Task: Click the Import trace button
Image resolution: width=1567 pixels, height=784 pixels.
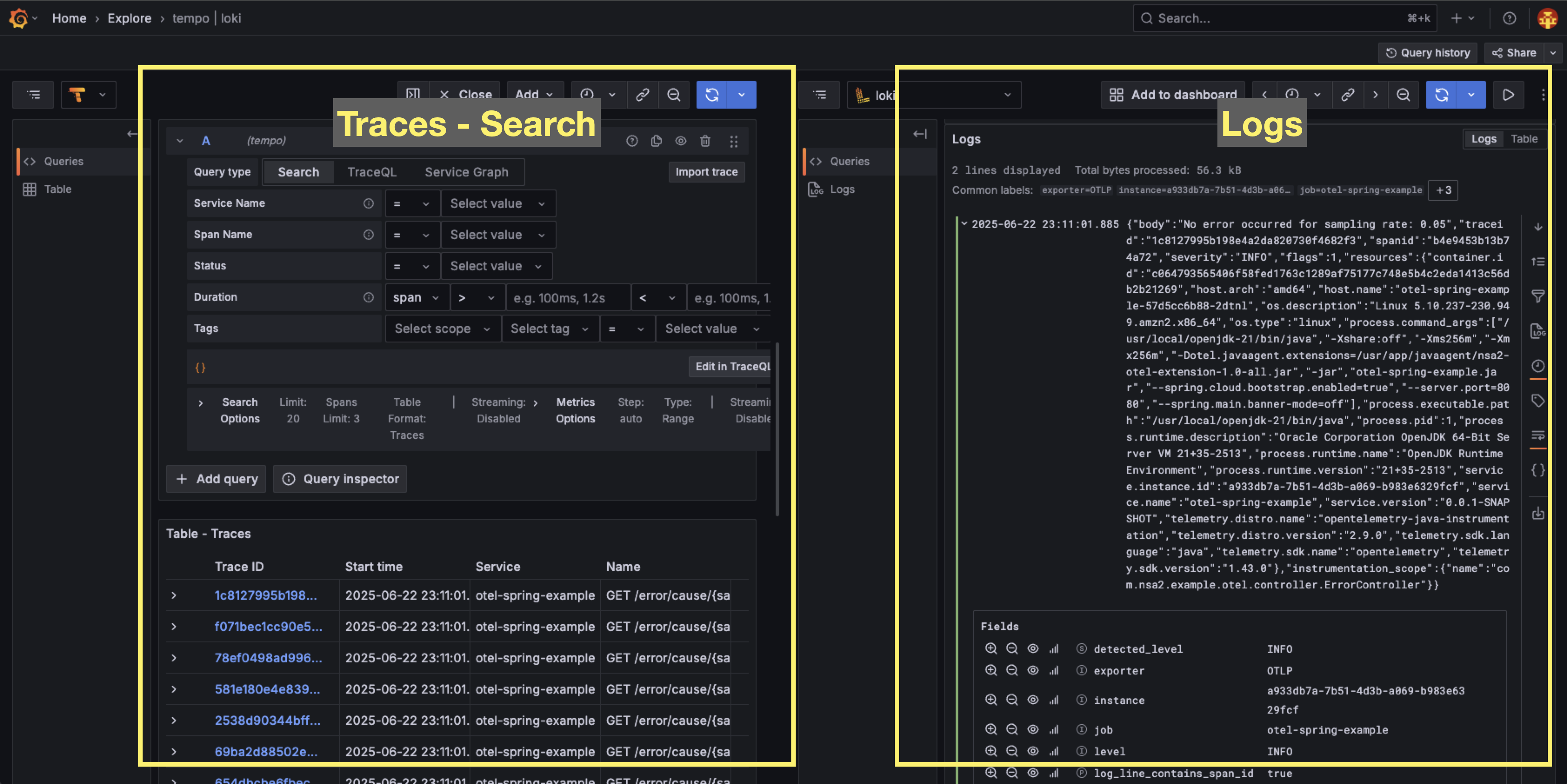Action: point(706,172)
